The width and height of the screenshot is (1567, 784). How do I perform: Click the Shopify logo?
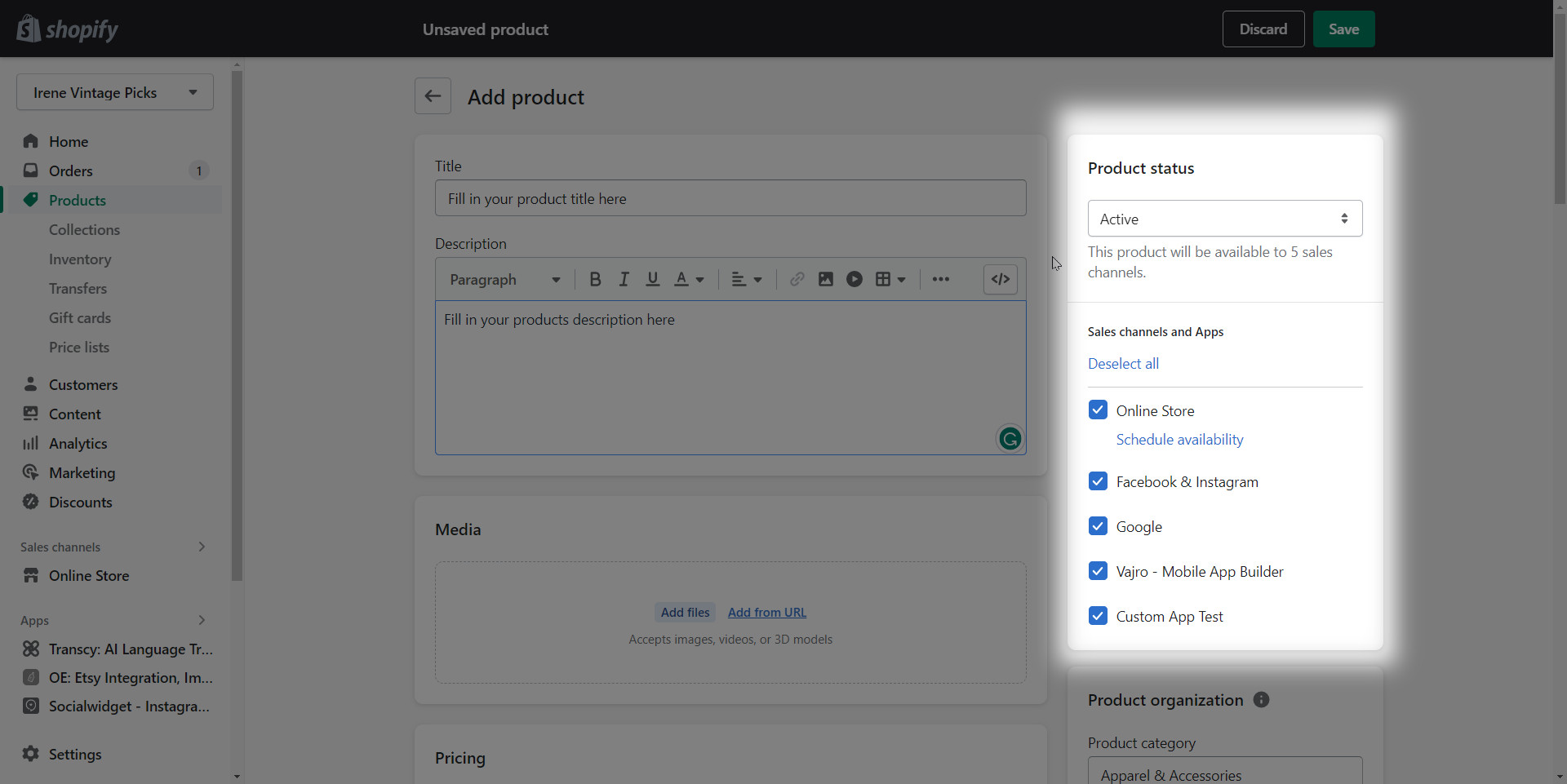click(x=67, y=29)
